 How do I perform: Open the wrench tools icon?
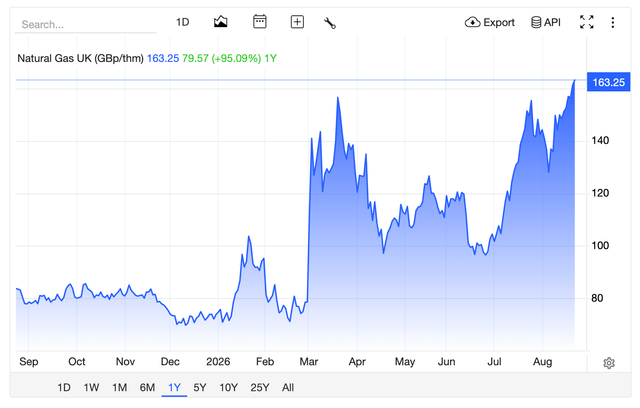click(330, 23)
